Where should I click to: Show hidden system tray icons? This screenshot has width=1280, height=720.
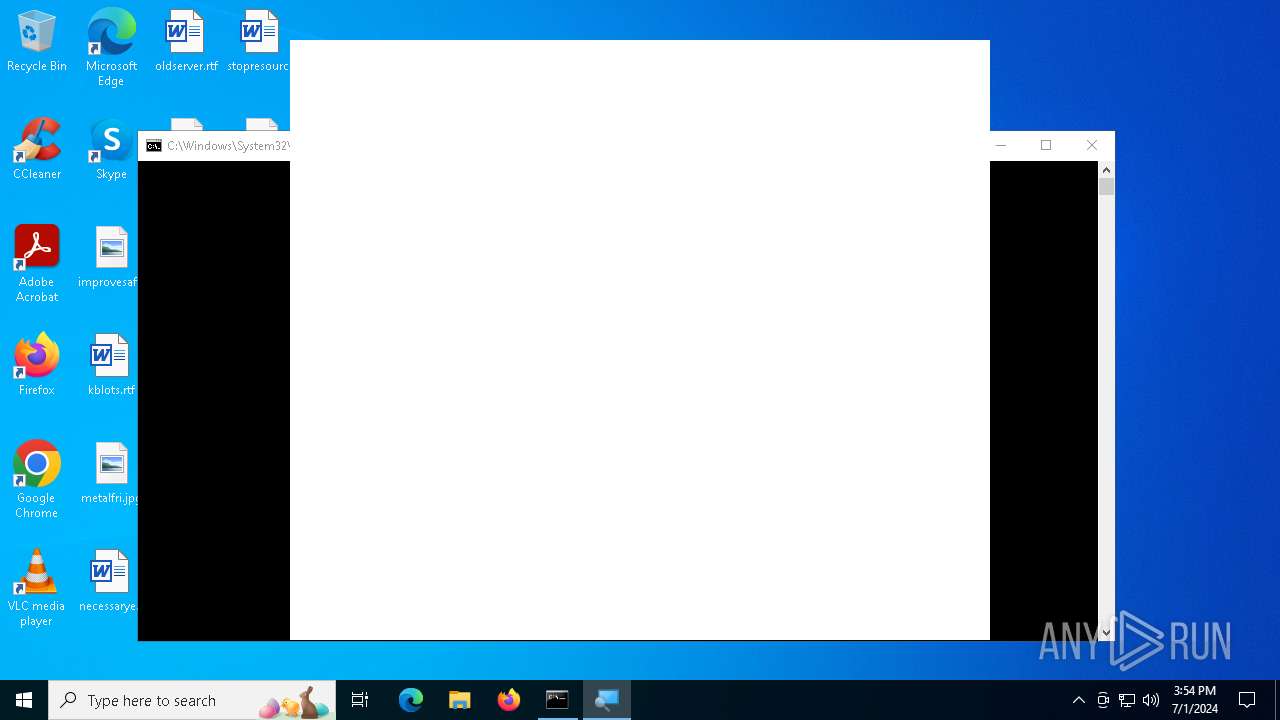point(1078,700)
